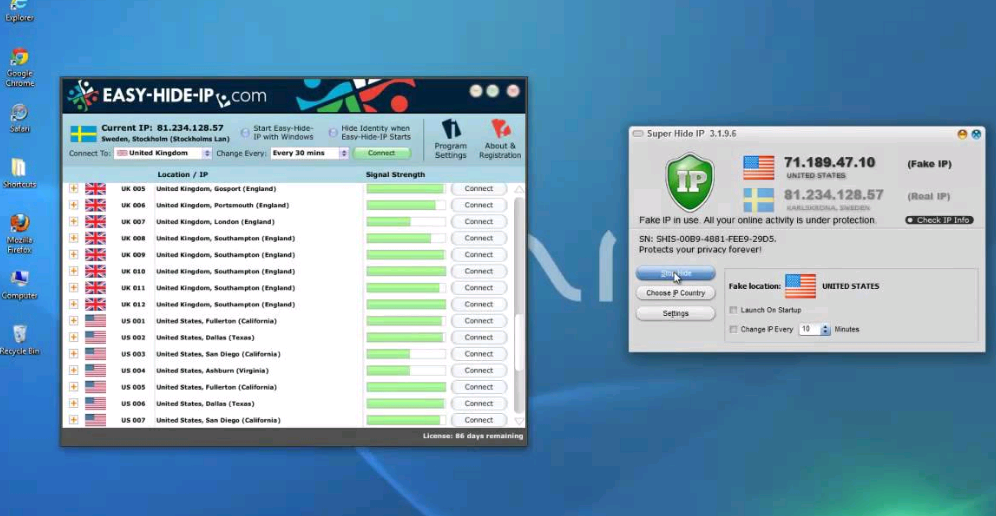Click the green Connect button in header
996x516 pixels.
(x=381, y=153)
